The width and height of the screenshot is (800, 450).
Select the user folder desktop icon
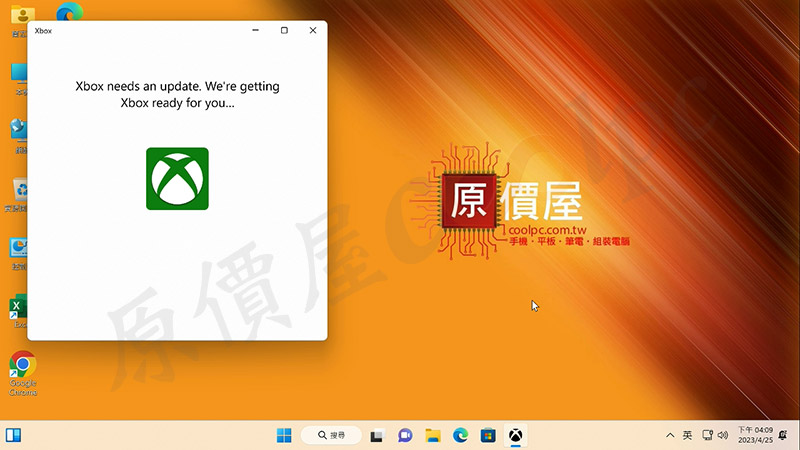pyautogui.click(x=20, y=20)
